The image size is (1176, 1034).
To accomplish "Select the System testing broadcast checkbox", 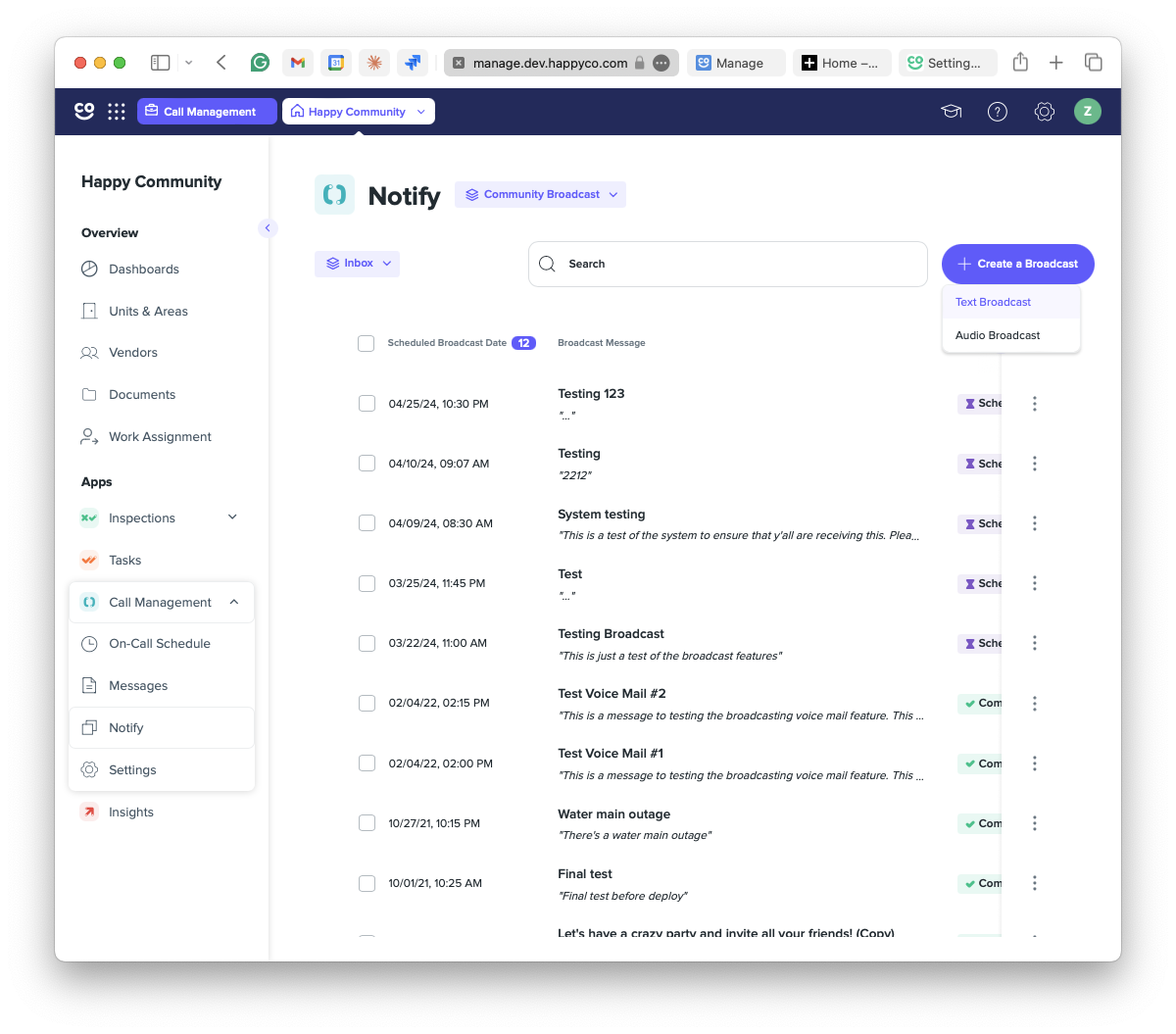I will (x=367, y=523).
